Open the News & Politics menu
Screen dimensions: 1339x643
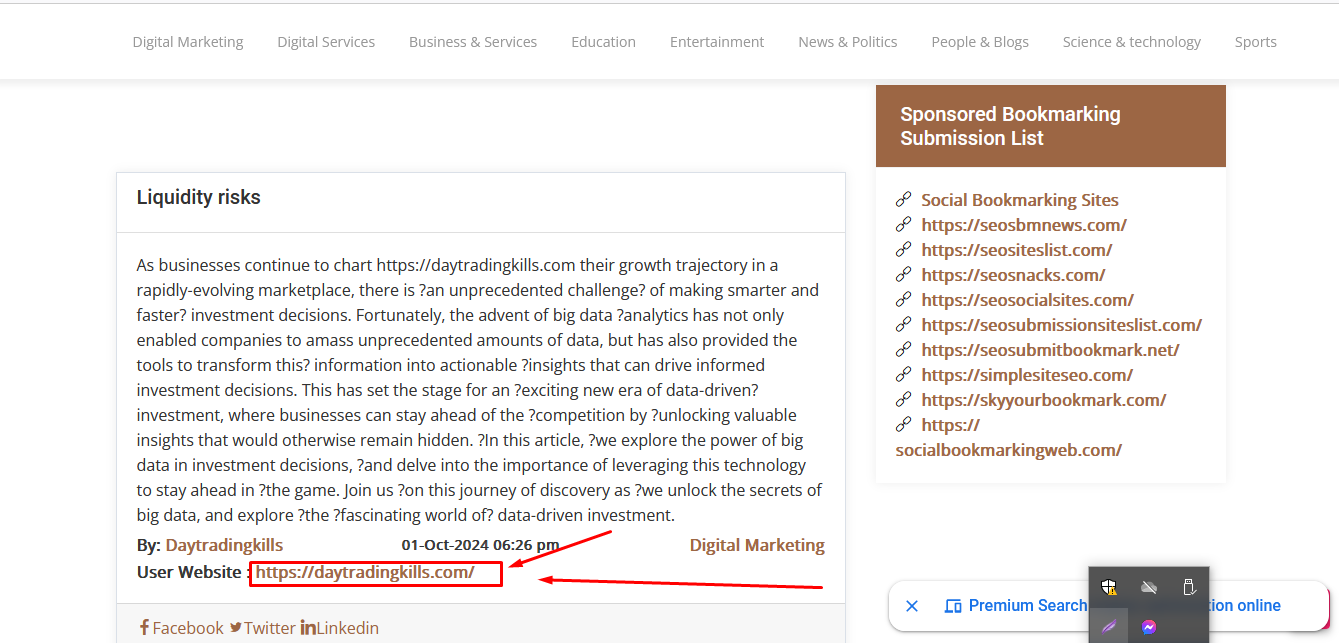click(848, 42)
